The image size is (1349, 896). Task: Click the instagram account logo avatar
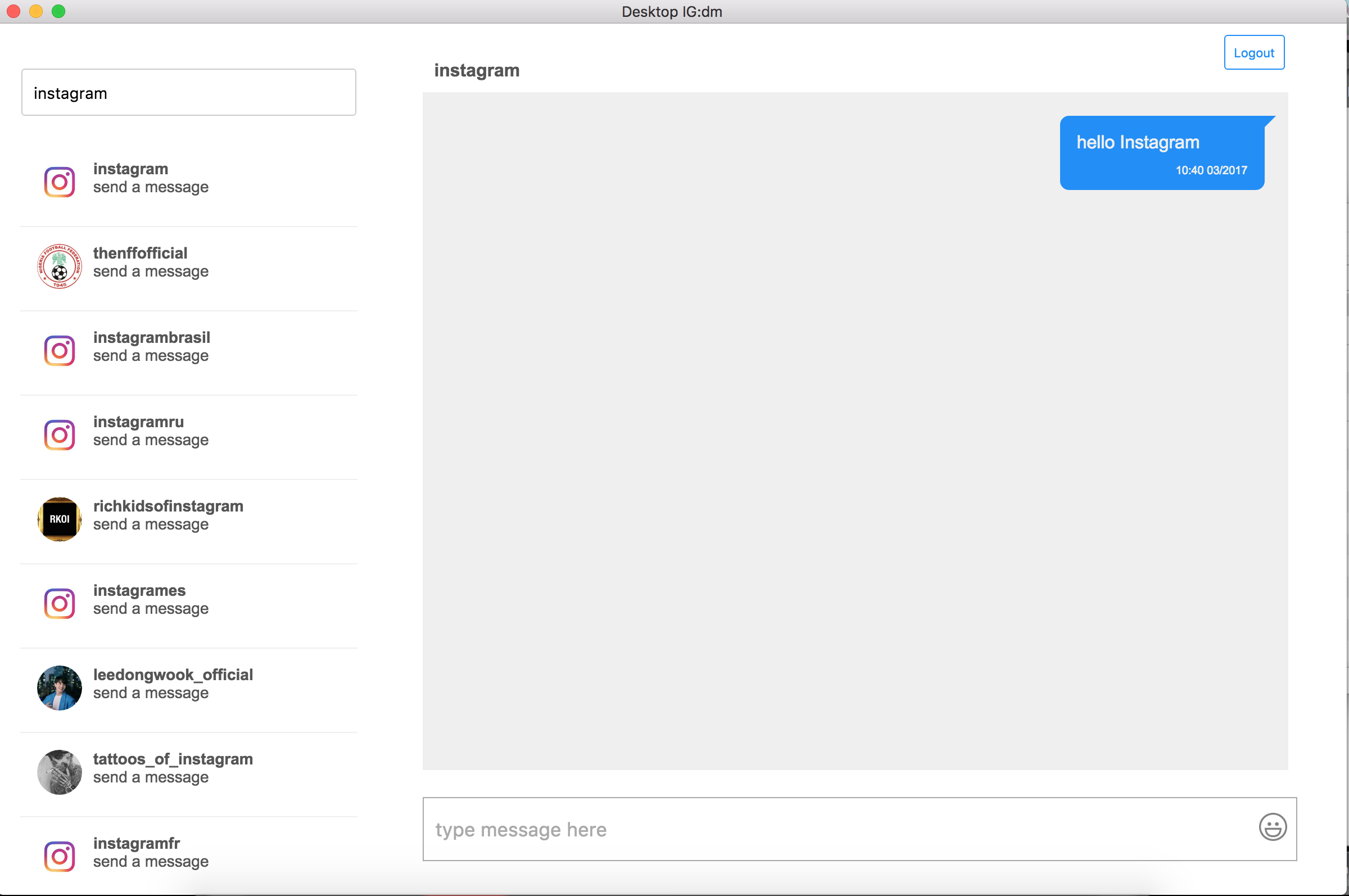[60, 182]
